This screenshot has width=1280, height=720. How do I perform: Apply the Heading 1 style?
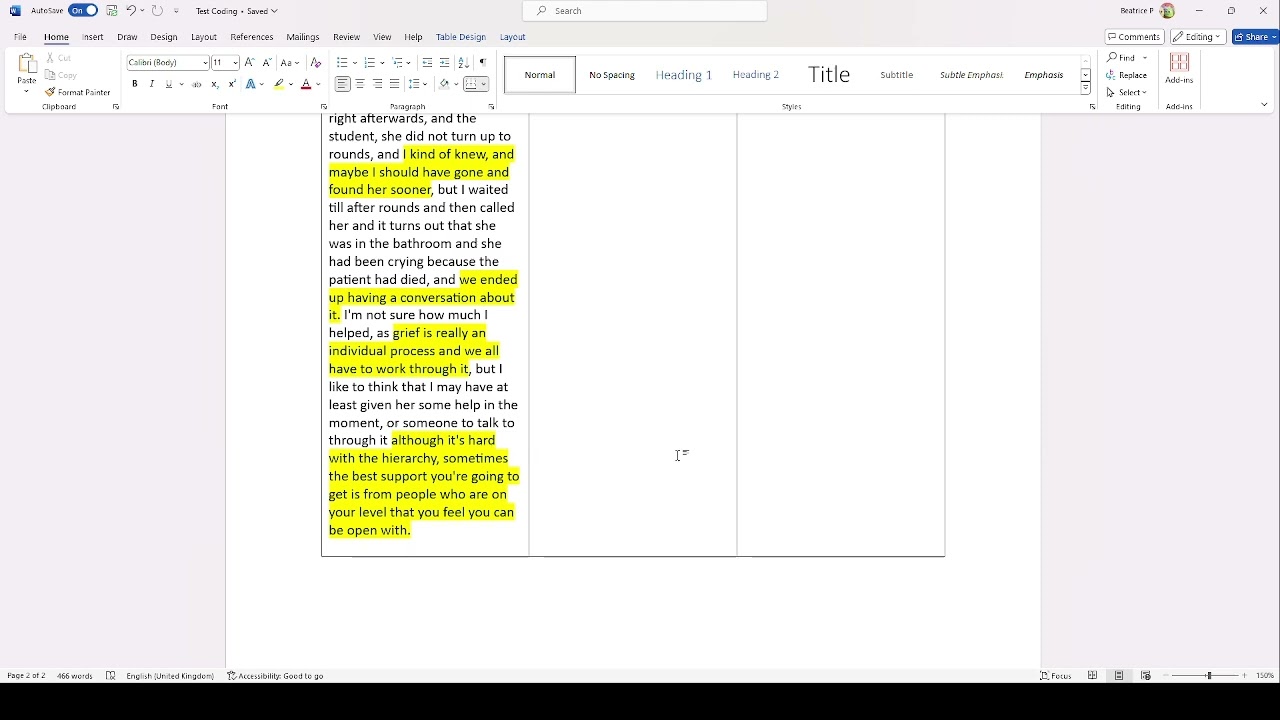pos(684,75)
